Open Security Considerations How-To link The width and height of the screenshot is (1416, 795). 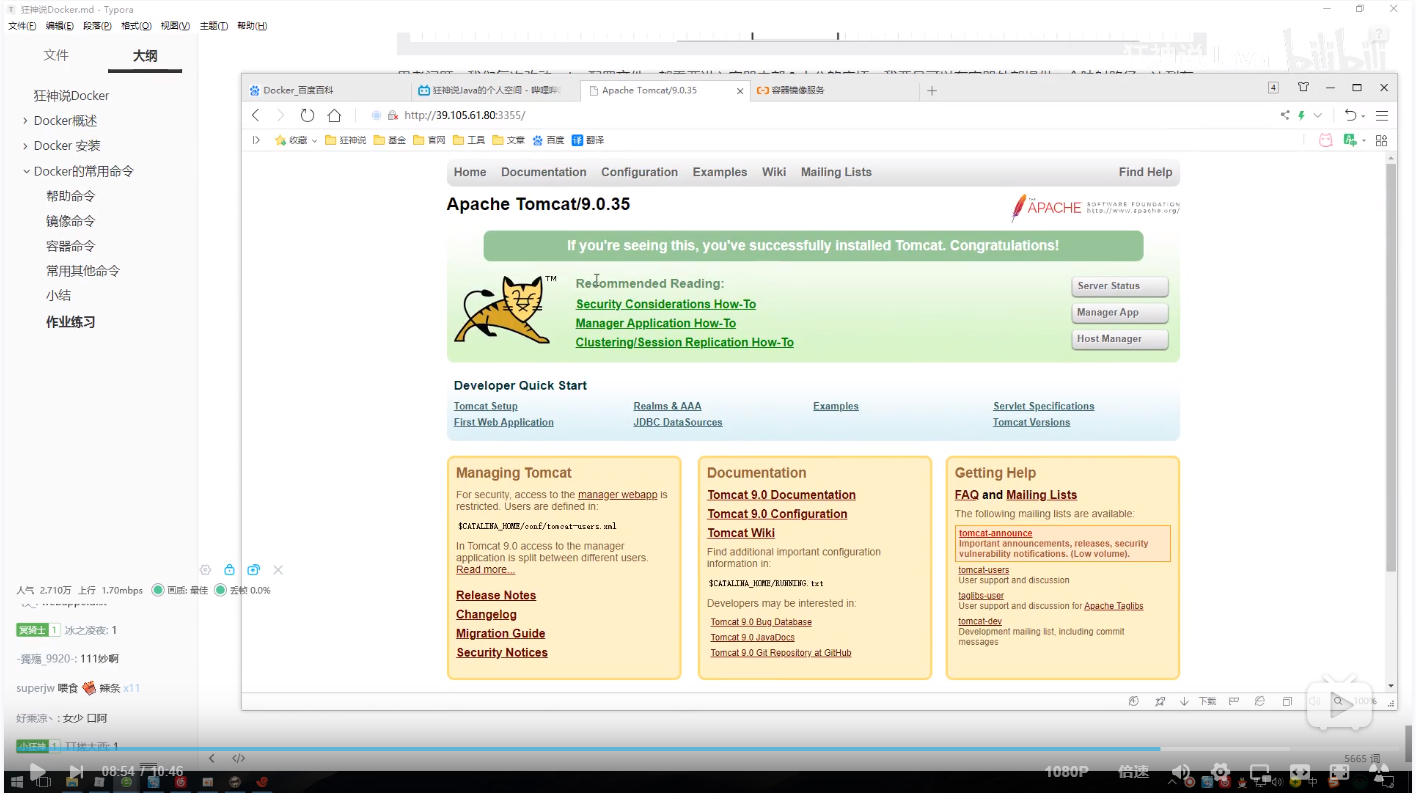coord(666,304)
